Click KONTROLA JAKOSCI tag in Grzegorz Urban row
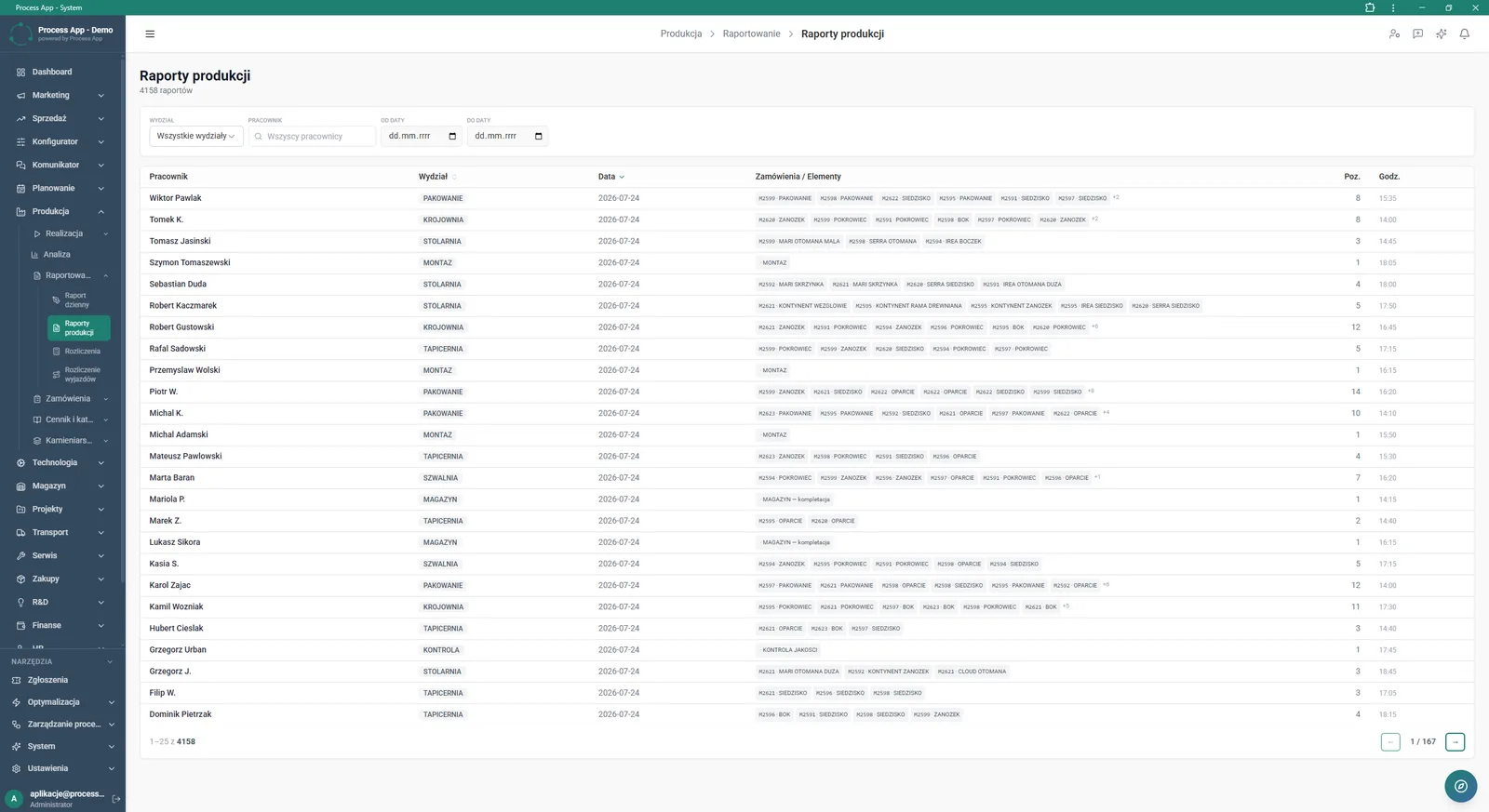The width and height of the screenshot is (1489, 812). tap(789, 649)
